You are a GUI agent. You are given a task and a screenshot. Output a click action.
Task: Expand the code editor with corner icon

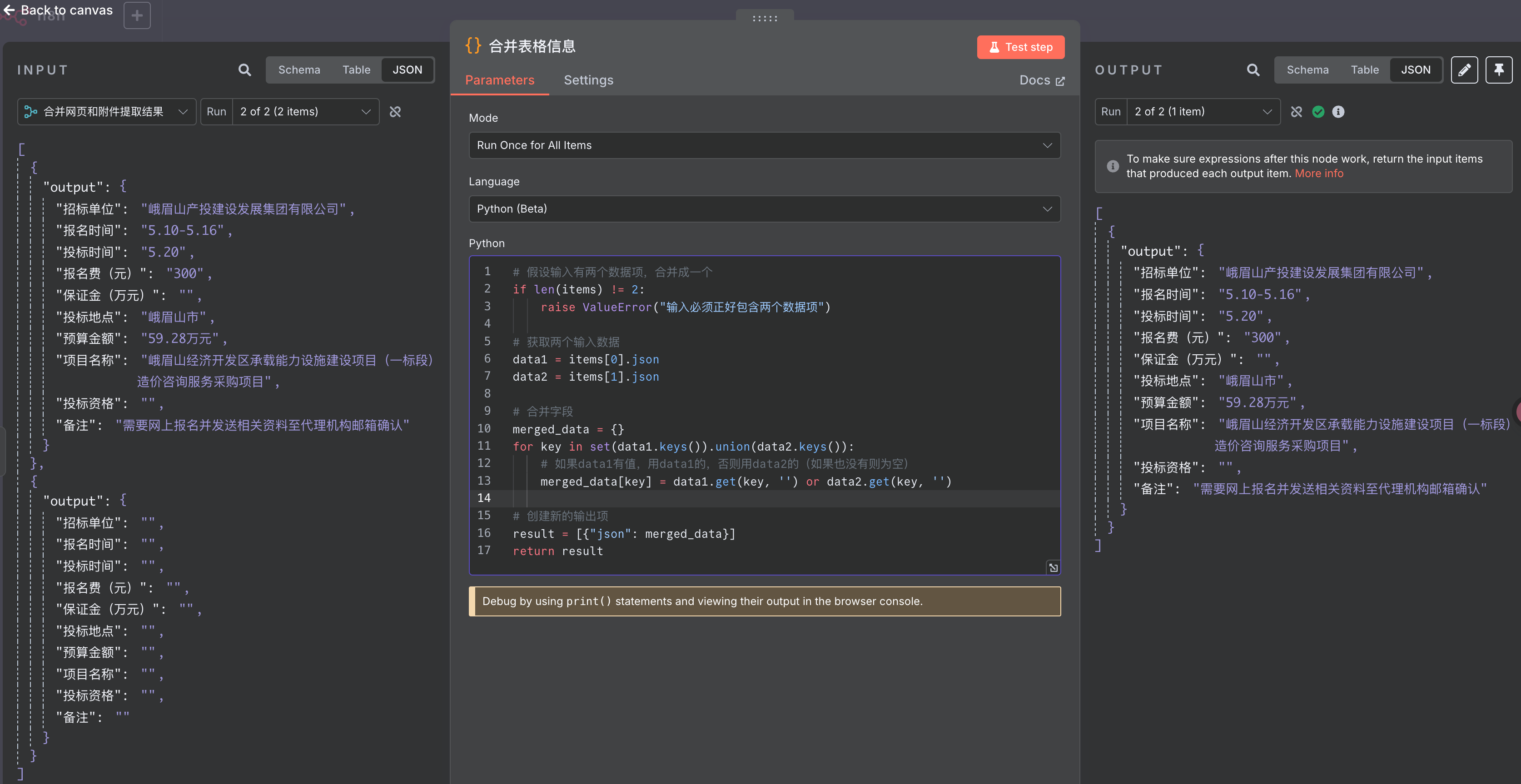1054,568
